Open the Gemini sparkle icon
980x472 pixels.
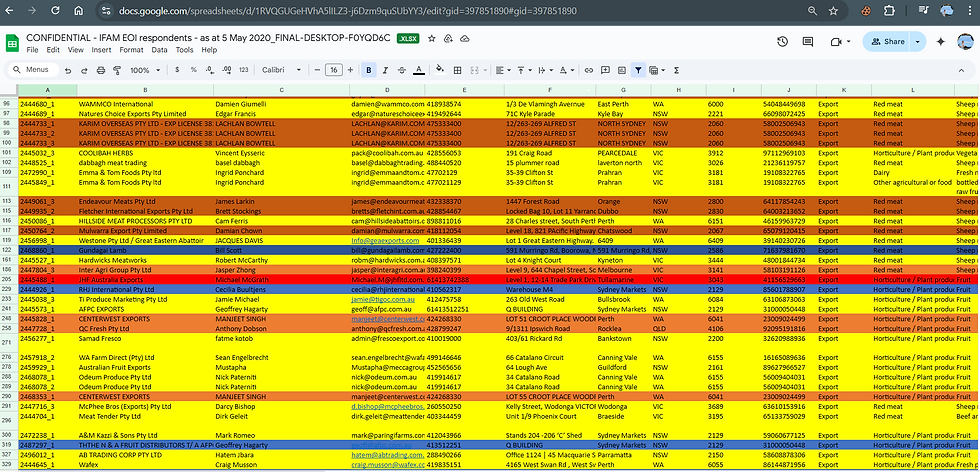(941, 41)
